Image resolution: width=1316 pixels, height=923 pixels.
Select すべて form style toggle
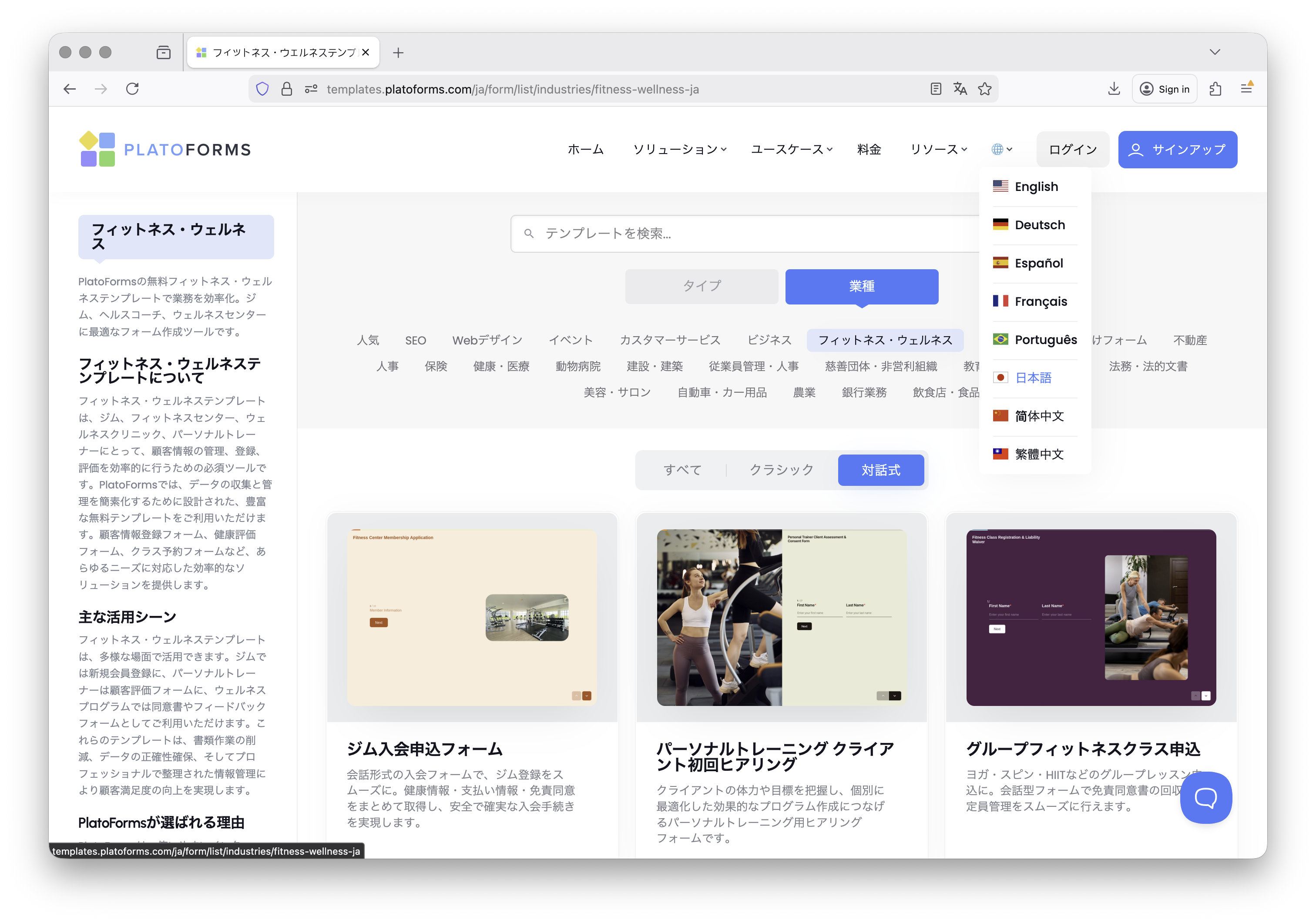(x=682, y=470)
